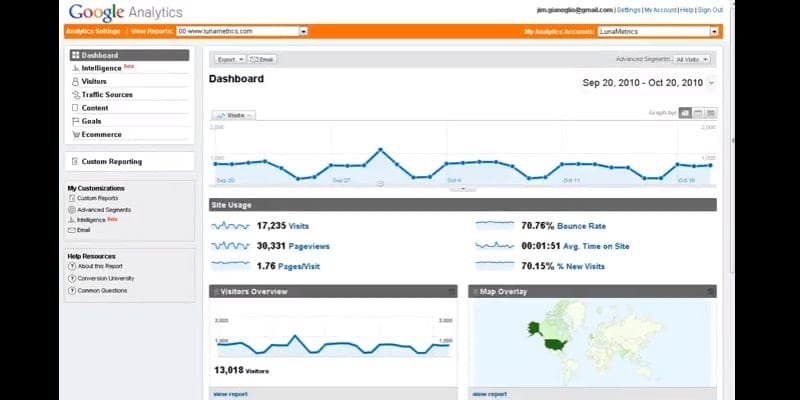
Task: Click the Dashboard grid icon
Action: click(x=76, y=55)
